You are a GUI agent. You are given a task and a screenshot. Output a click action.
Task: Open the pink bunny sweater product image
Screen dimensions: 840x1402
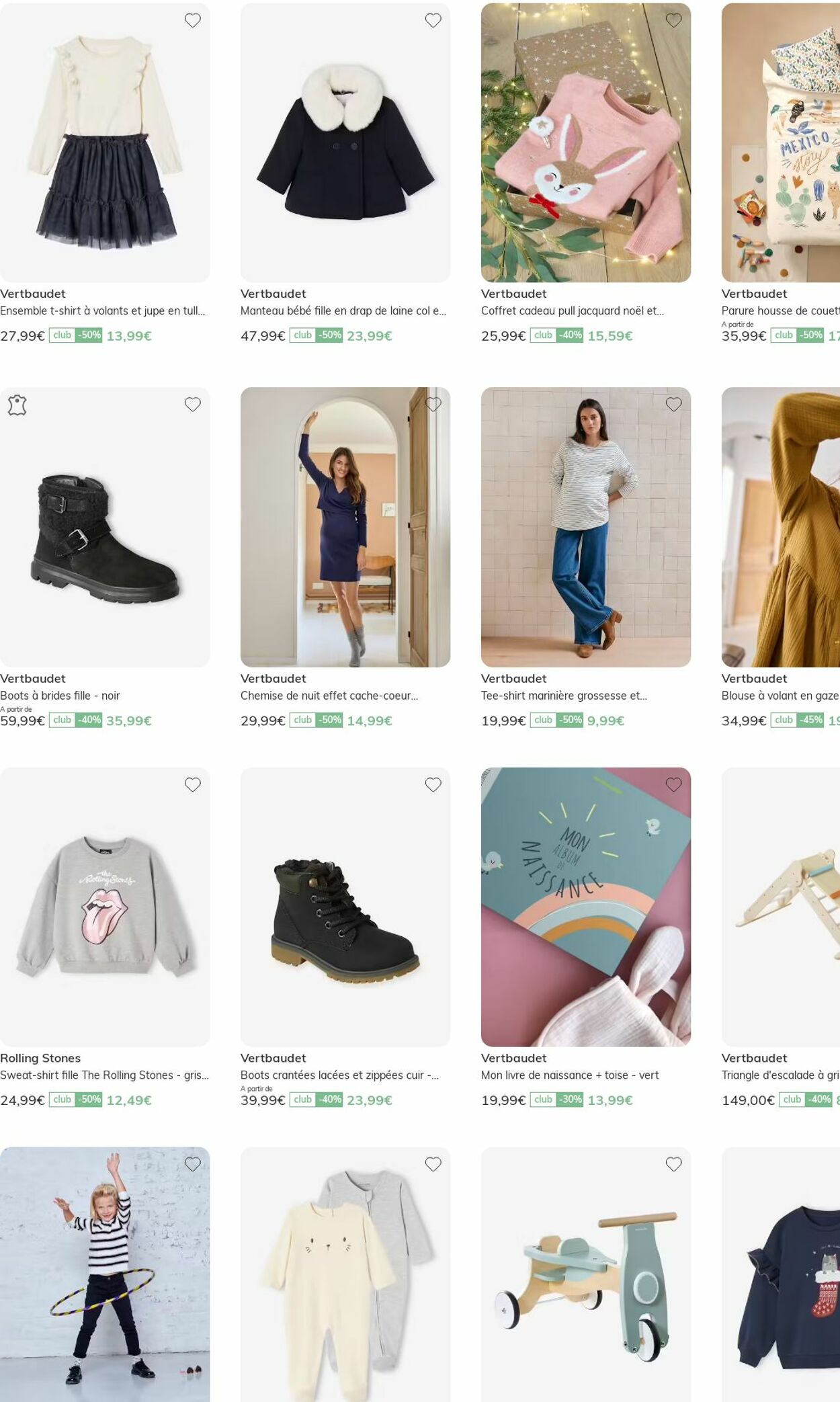[x=586, y=142]
